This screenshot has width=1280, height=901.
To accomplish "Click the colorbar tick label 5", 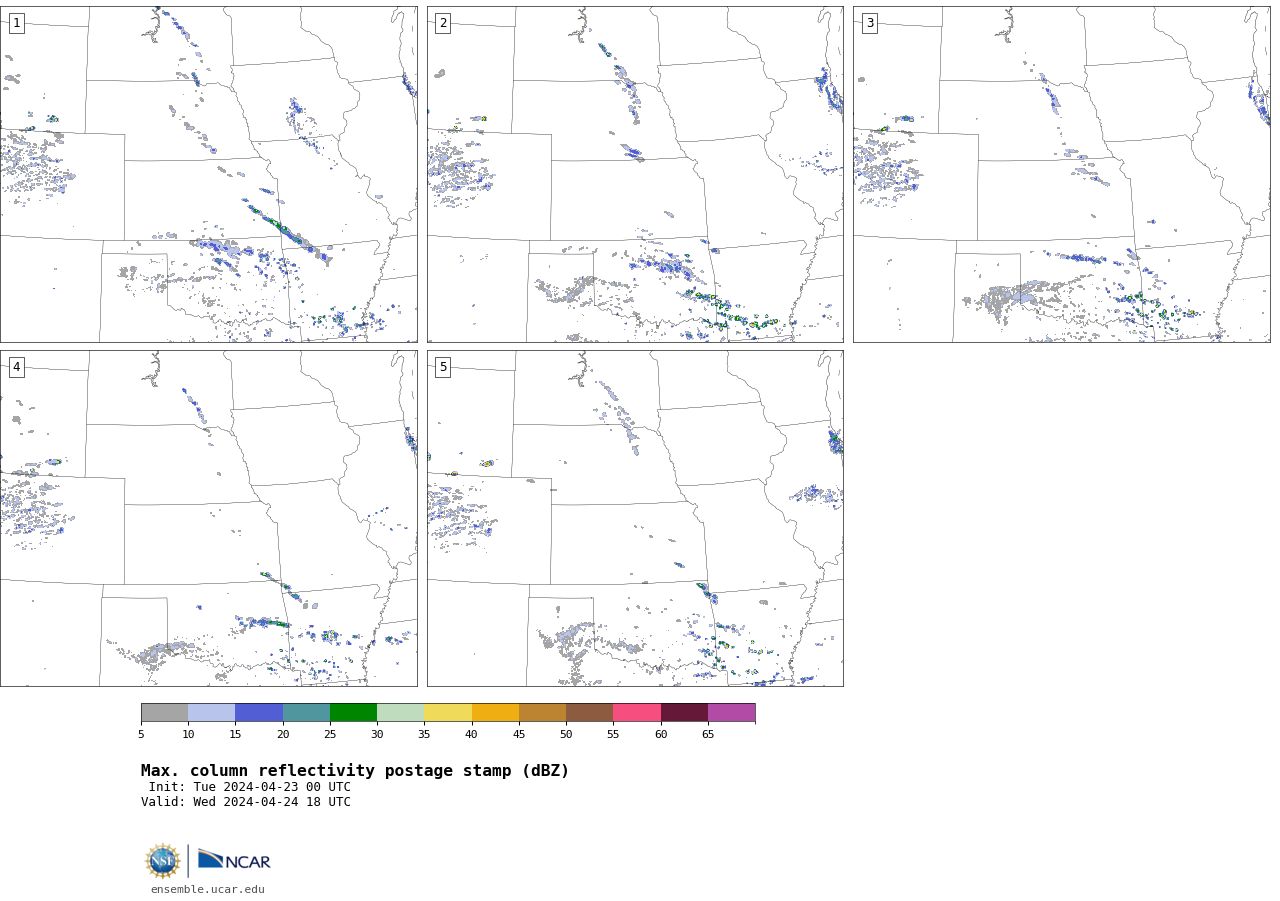I will tap(141, 735).
